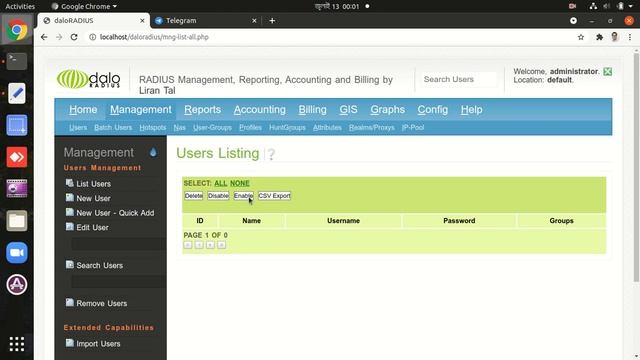Click the Disable button
This screenshot has width=640, height=360.
(218, 196)
